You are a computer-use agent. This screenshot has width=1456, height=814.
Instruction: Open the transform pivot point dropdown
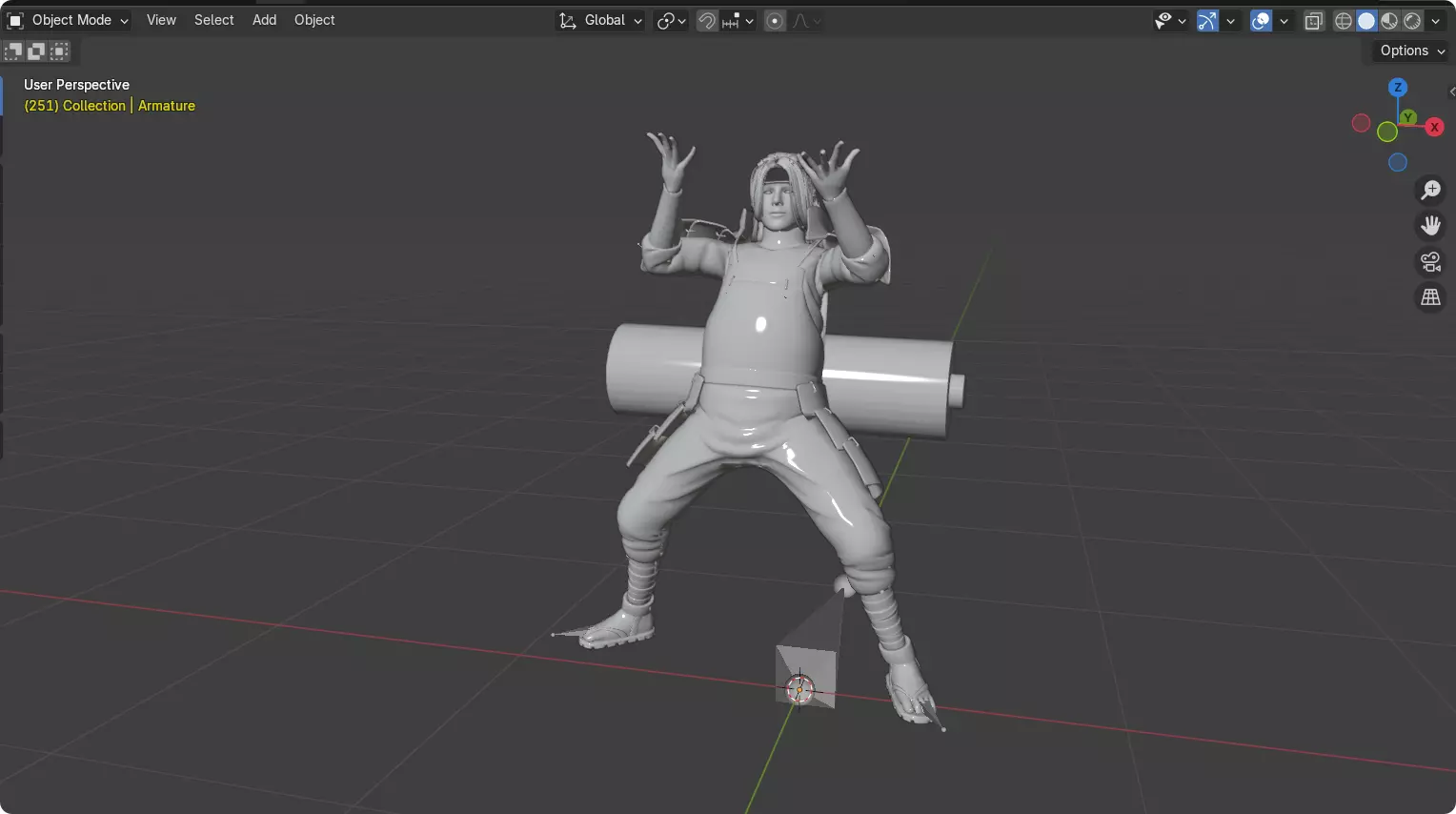(x=671, y=20)
